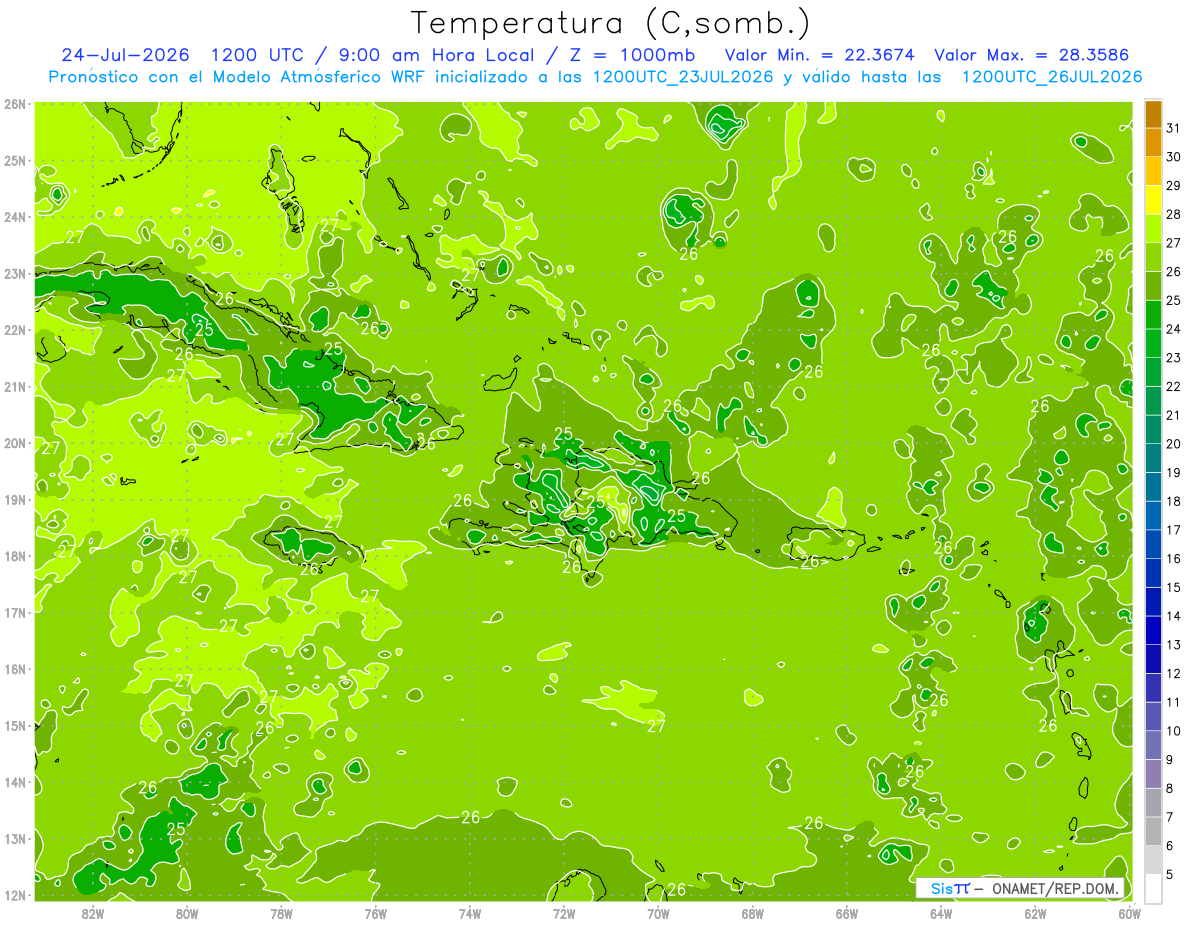Screen dimensions: 1200x927
Task: Pick the purple swatch between legend values 9 and 10
Action: 1153,746
